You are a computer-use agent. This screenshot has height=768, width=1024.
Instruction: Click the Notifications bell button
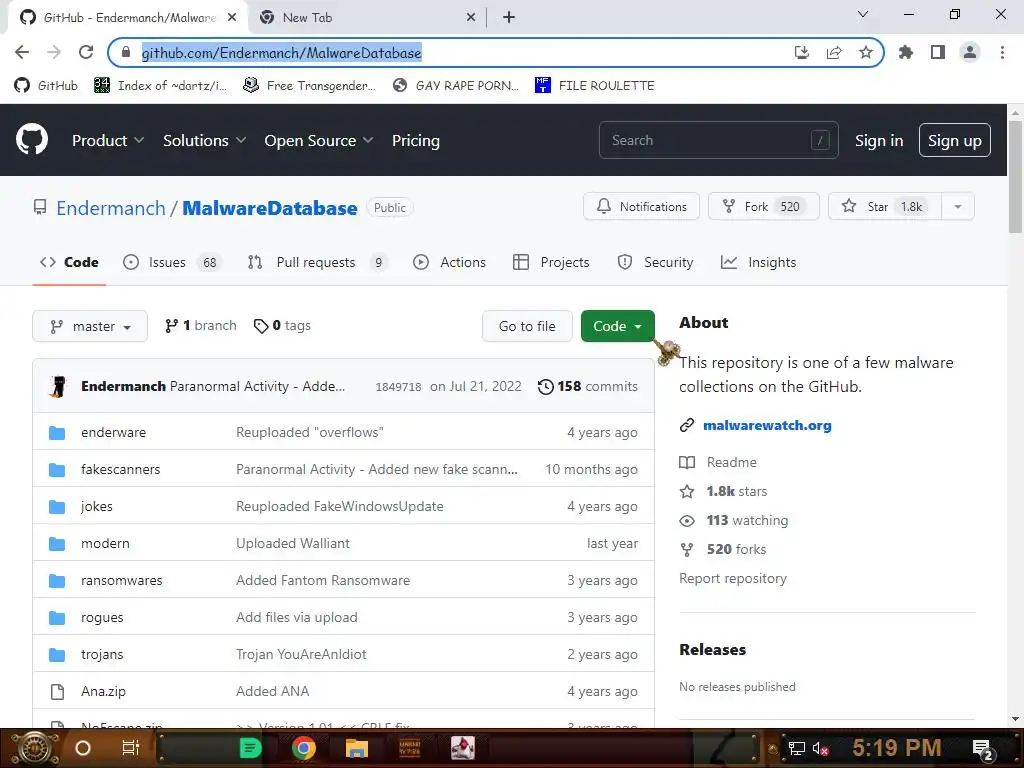click(641, 206)
